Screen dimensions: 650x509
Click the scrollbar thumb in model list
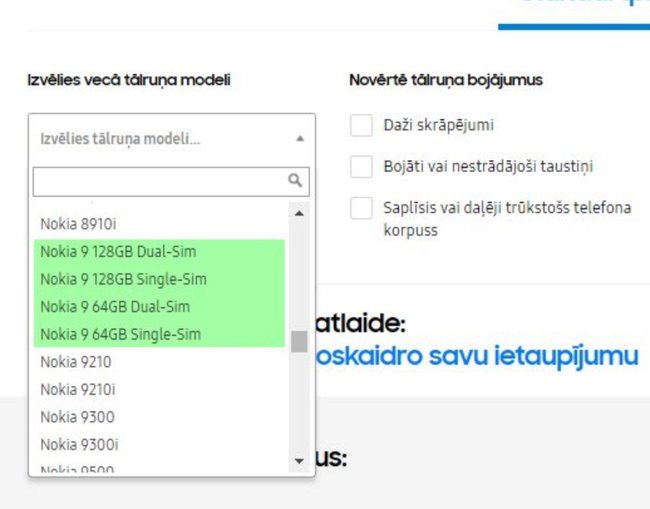299,342
